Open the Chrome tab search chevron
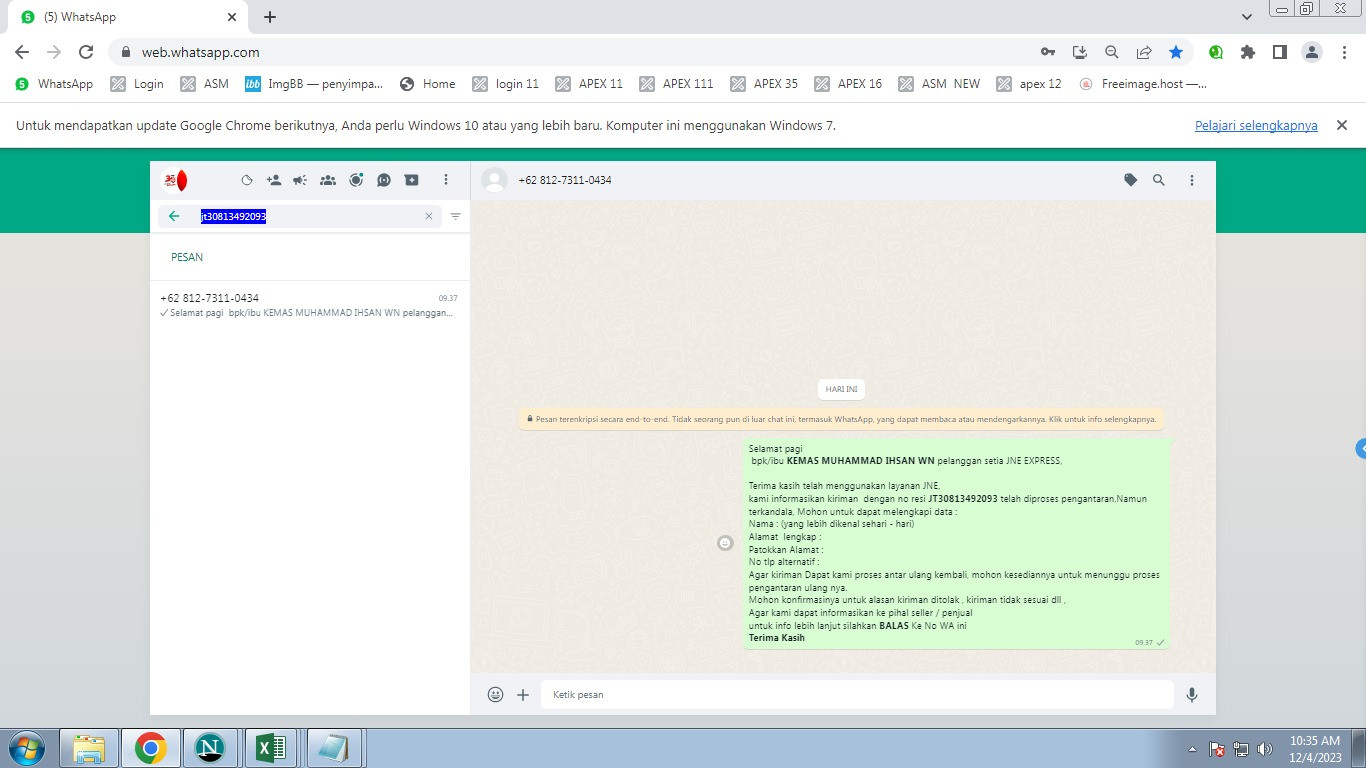The image size is (1366, 768). 1247,17
